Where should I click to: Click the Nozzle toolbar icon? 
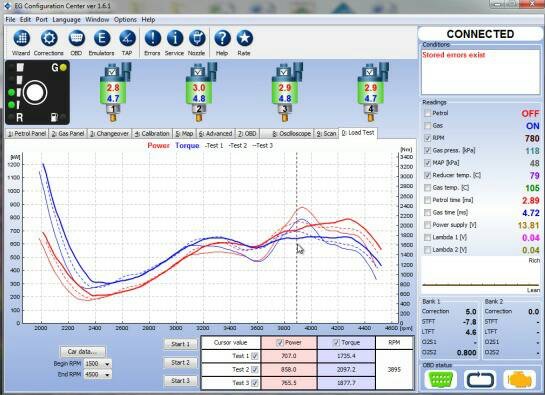tap(197, 38)
